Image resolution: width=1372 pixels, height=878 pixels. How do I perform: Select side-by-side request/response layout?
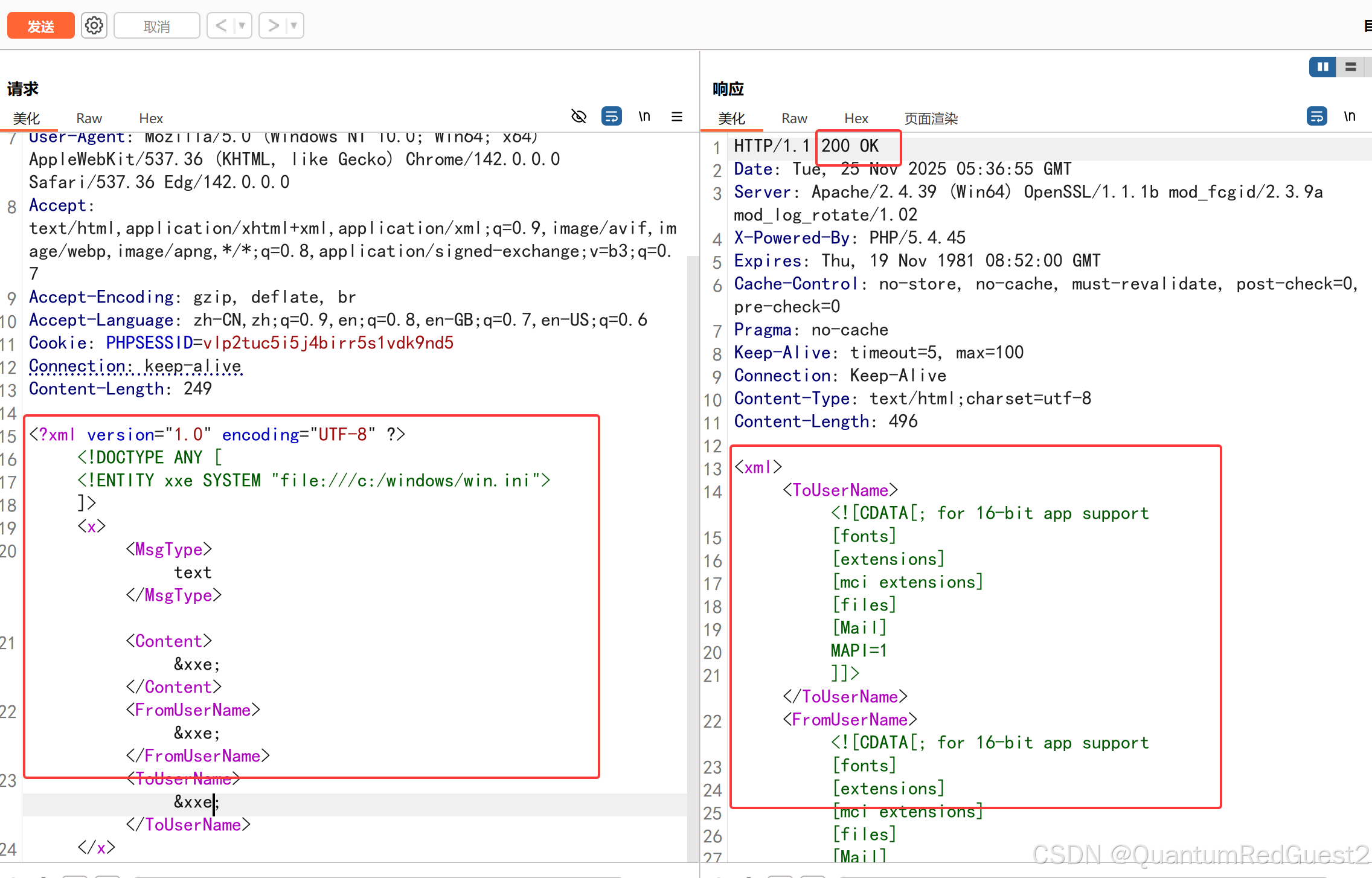(1322, 67)
